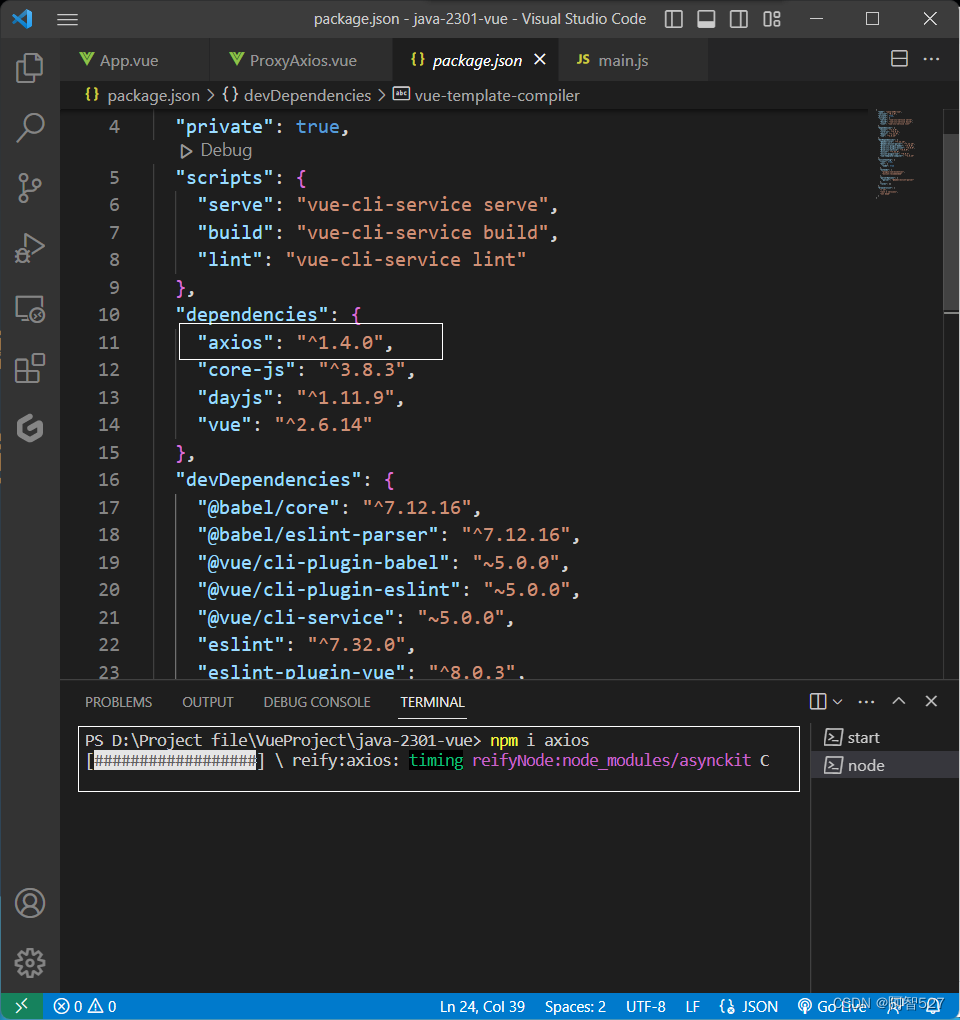960x1020 pixels.
Task: Select the node terminal in the list
Action: tap(885, 766)
